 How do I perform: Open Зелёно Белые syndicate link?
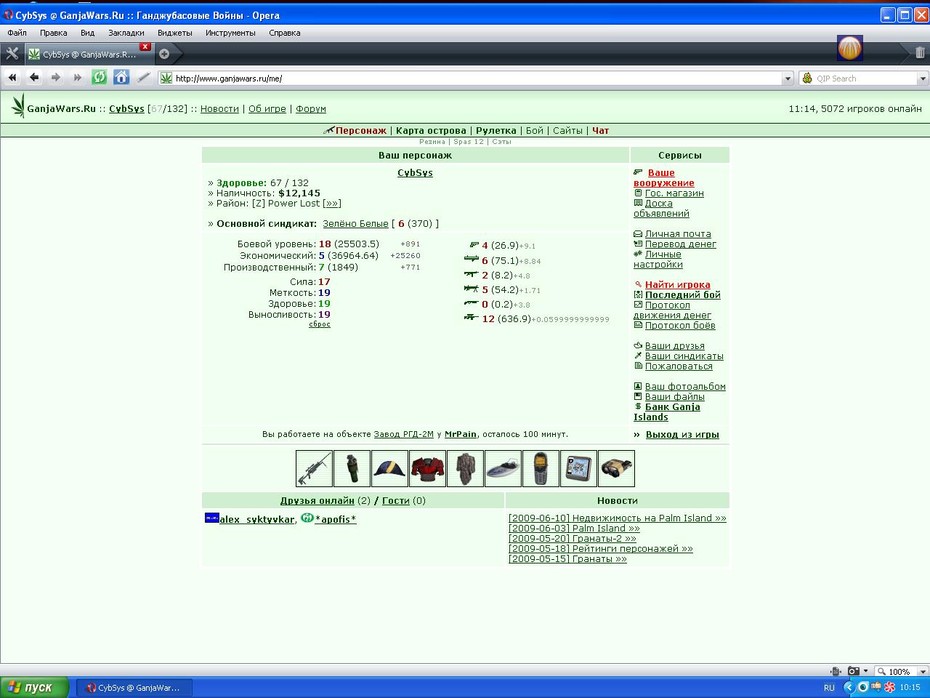[355, 224]
